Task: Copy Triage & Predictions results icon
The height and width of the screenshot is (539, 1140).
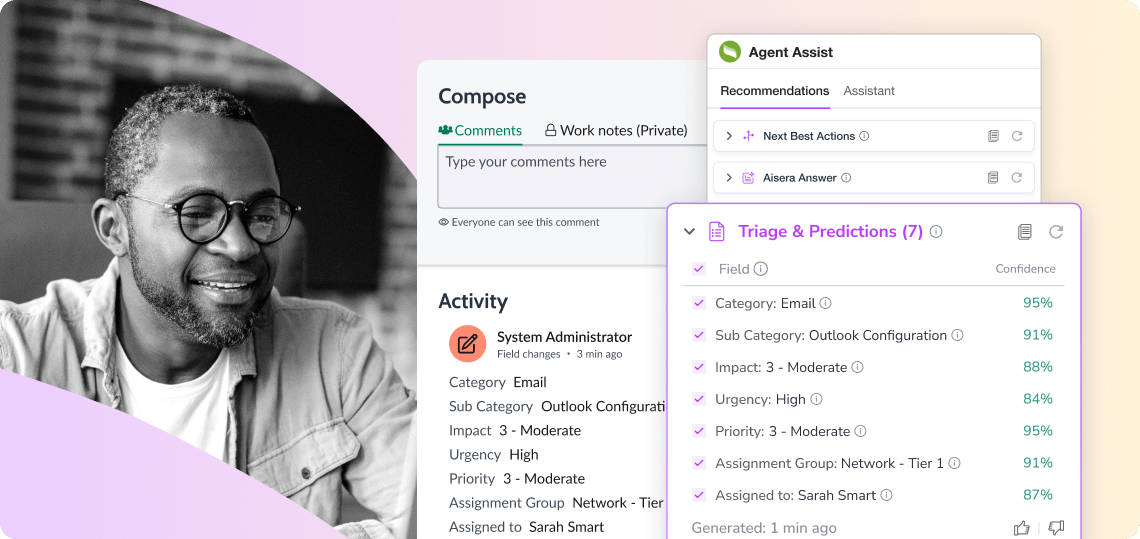Action: [x=1024, y=232]
